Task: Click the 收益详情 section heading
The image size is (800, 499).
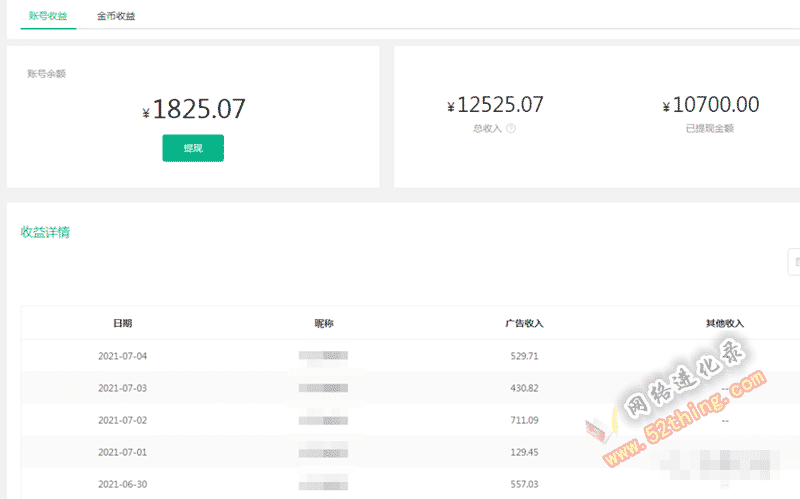Action: pos(45,232)
